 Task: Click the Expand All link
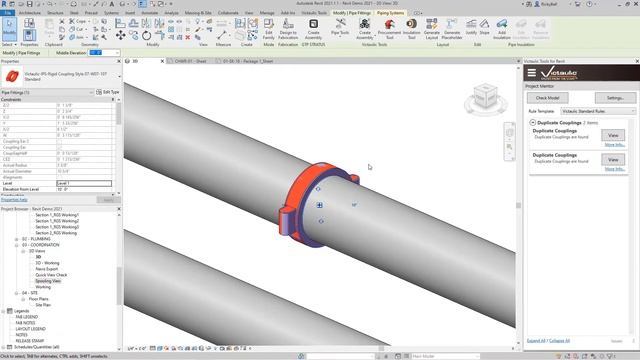click(536, 341)
